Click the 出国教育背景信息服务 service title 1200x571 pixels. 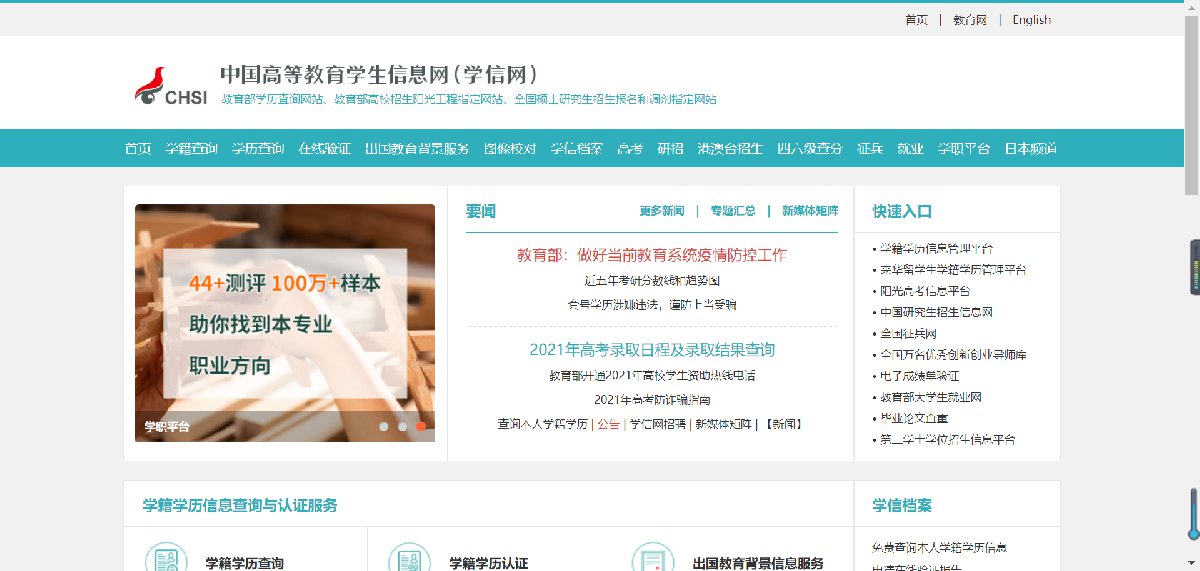click(758, 563)
